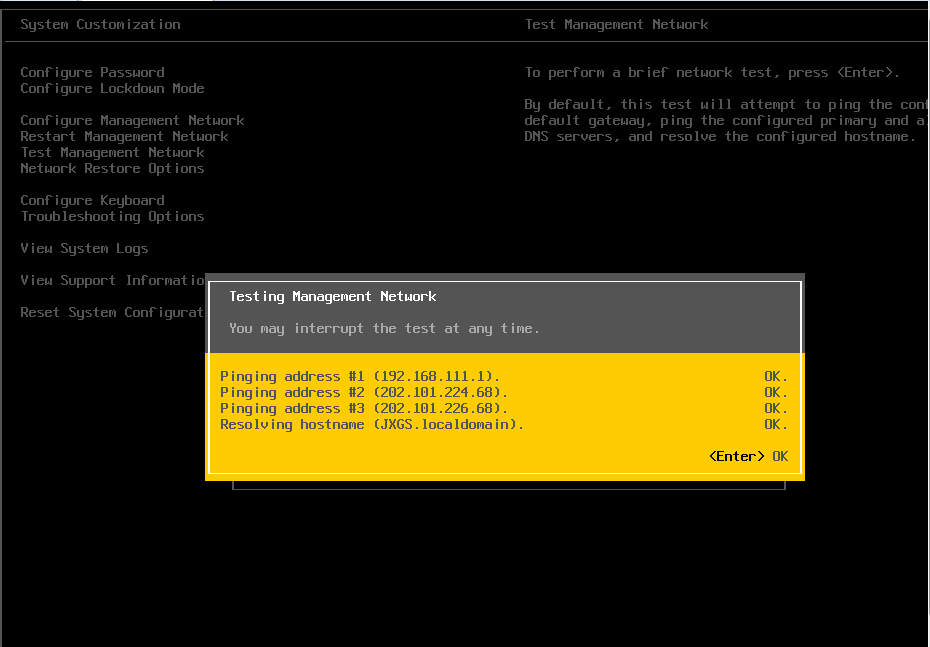Click System Customization header
Image resolution: width=930 pixels, height=647 pixels.
[x=100, y=24]
